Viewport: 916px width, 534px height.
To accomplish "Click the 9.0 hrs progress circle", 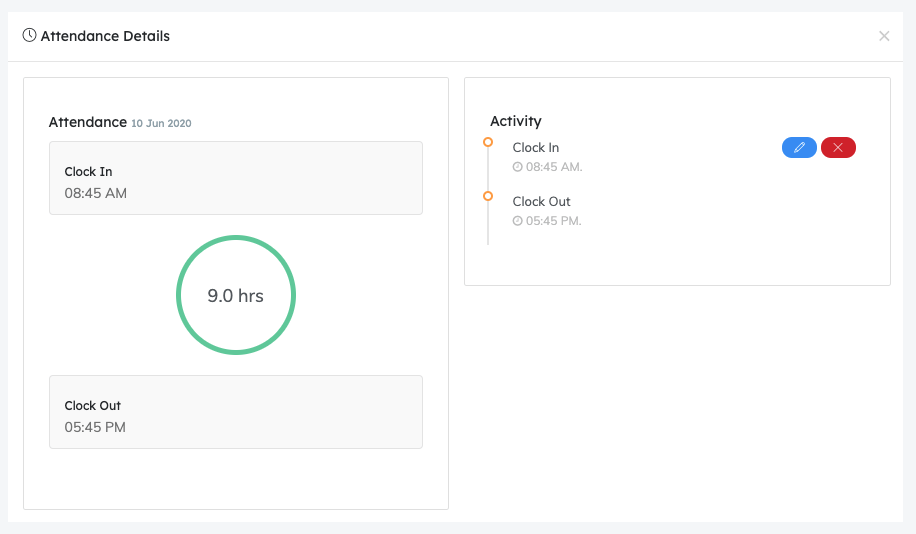I will (x=236, y=295).
